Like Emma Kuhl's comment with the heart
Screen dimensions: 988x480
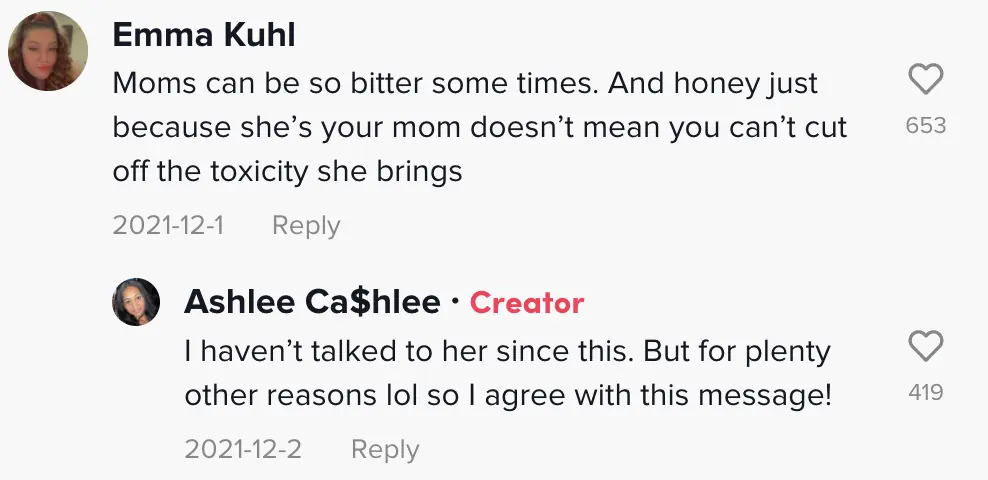(925, 80)
